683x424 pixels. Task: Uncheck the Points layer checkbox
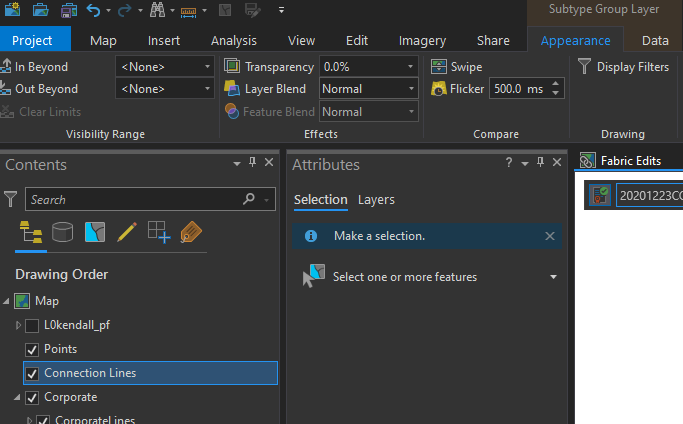[x=32, y=349]
